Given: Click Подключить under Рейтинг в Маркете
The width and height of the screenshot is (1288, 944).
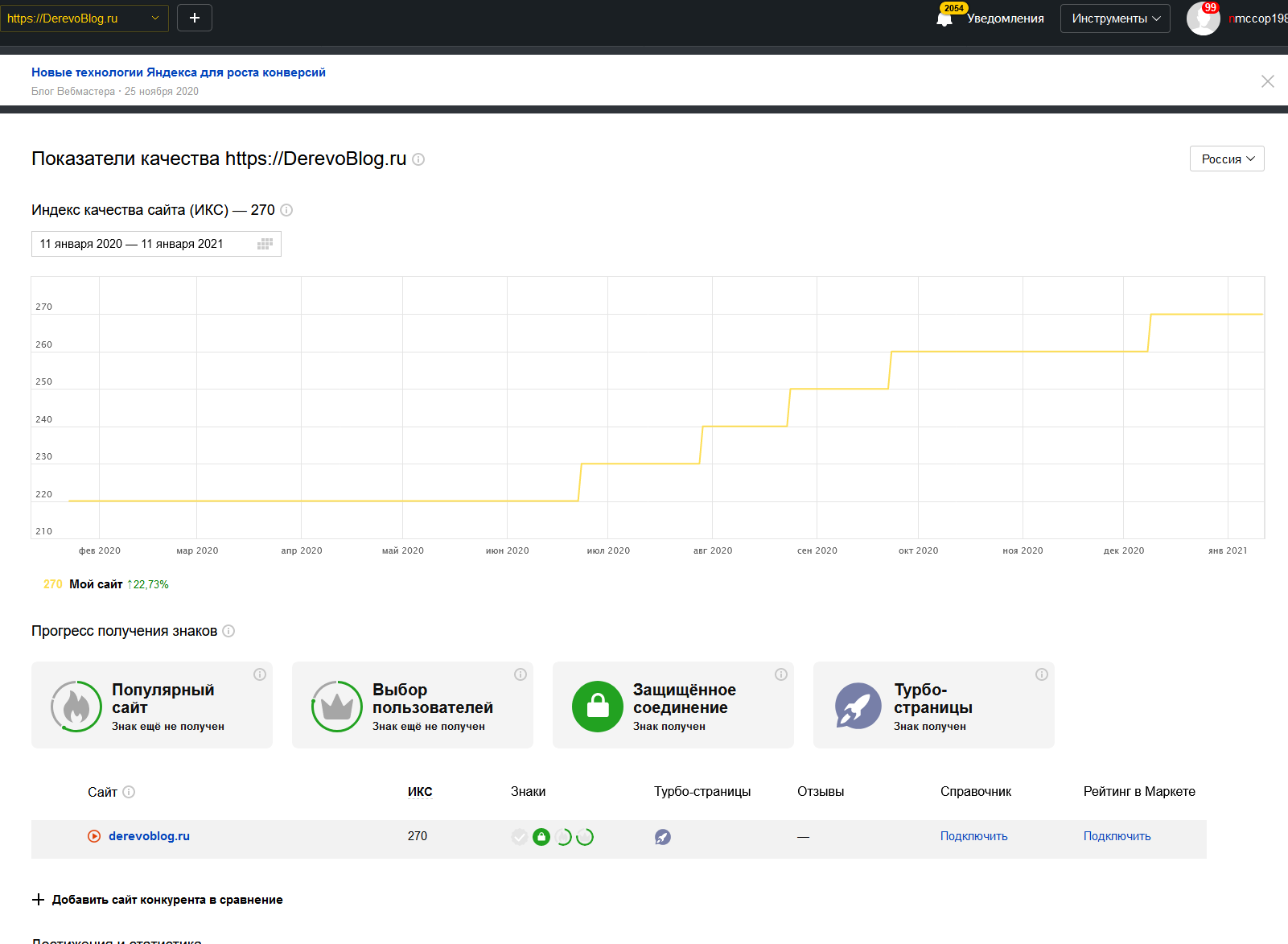Looking at the screenshot, I should point(1117,836).
